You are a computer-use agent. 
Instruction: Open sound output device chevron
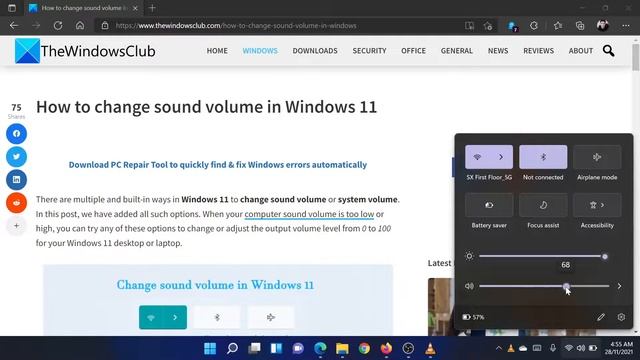tap(619, 286)
